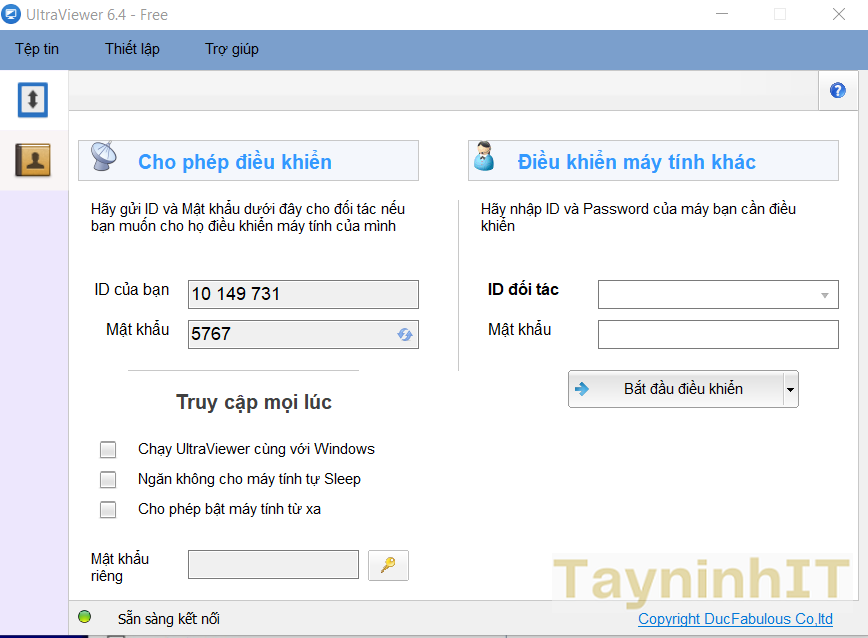Open the remote control connection sidebar tab
This screenshot has width=868, height=638.
(33, 99)
